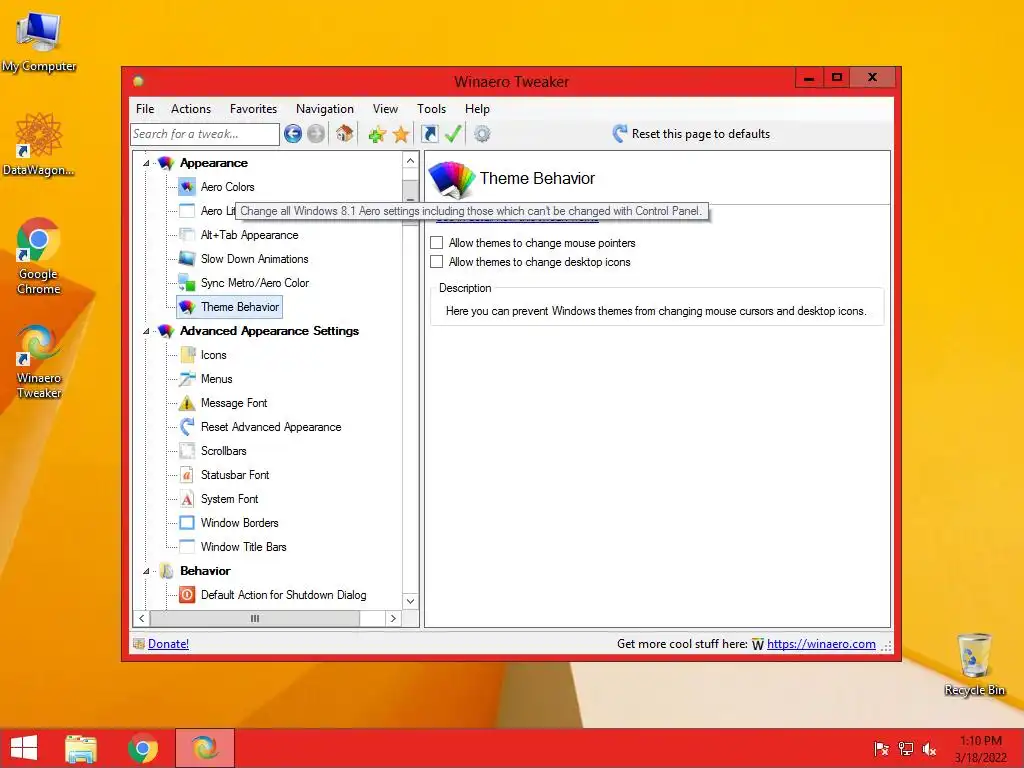This screenshot has width=1024, height=768.
Task: Click the horizontal scroll left arrow
Action: (x=142, y=618)
